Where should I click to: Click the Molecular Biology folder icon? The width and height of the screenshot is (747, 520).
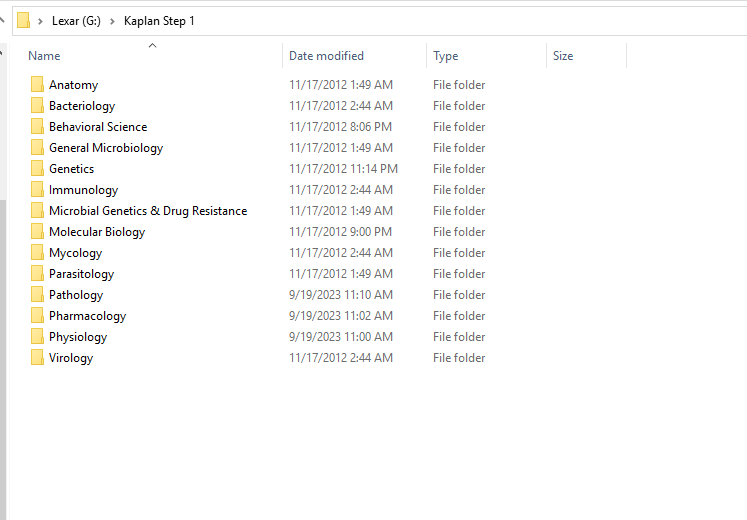pos(37,231)
